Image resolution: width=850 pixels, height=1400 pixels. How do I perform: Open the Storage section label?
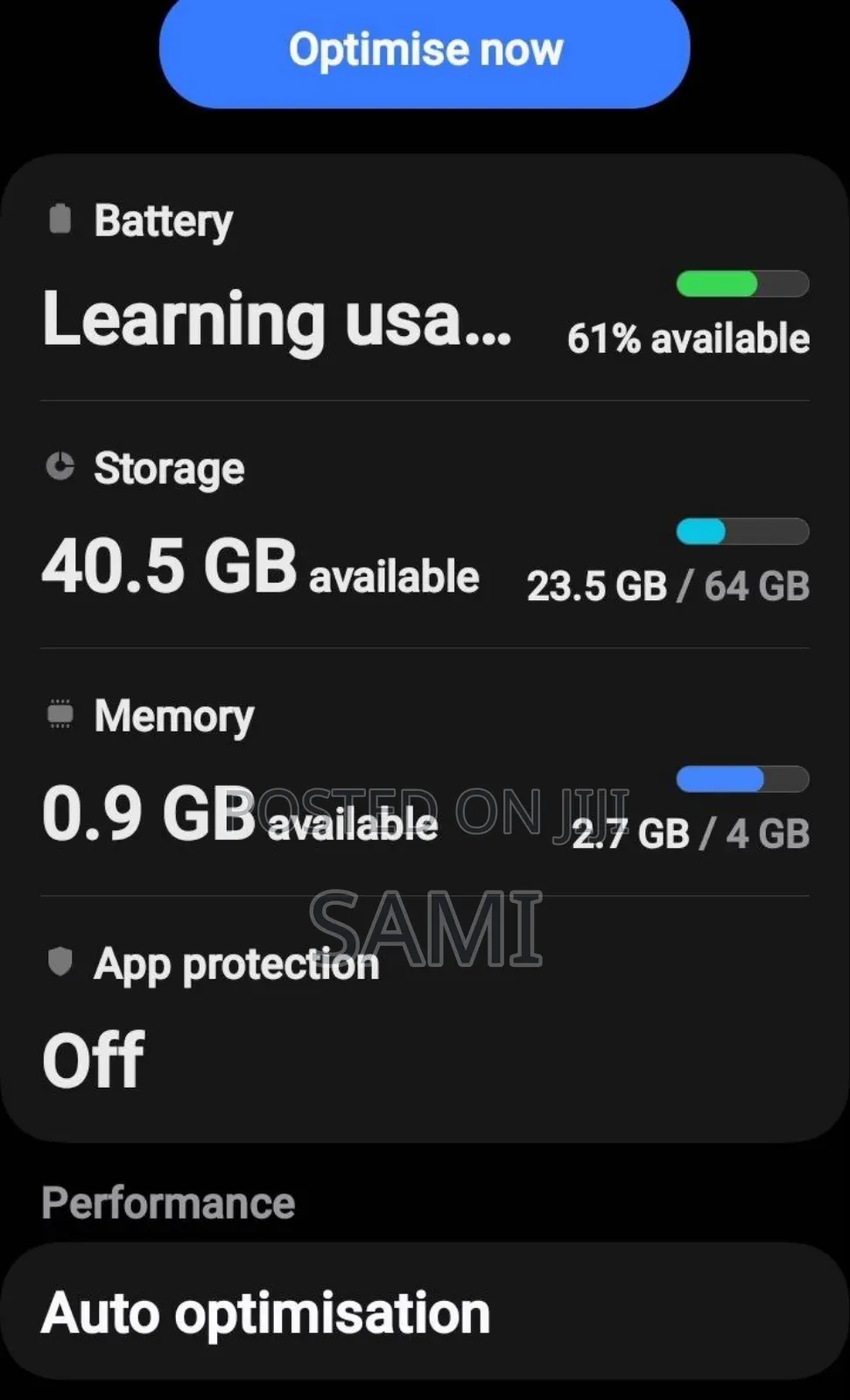click(x=169, y=468)
